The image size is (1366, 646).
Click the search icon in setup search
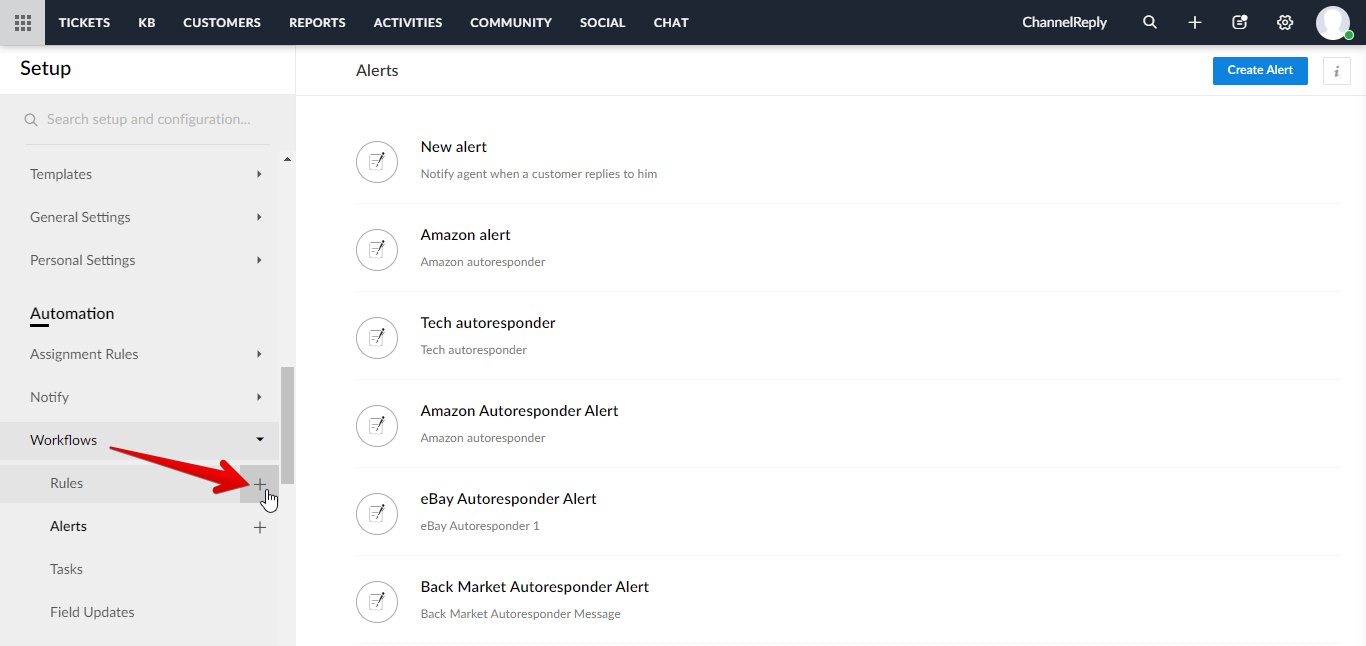pos(31,119)
